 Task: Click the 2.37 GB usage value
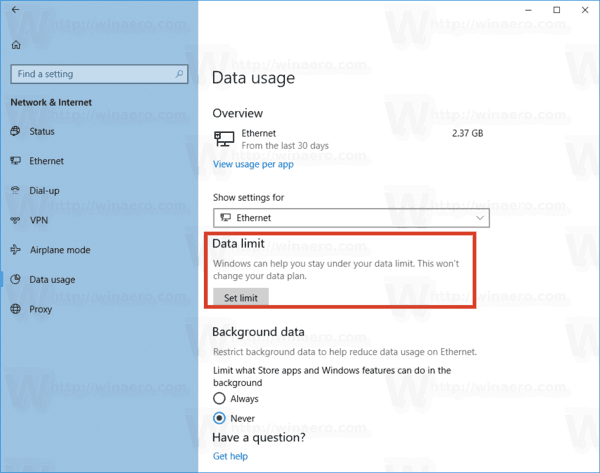(468, 133)
